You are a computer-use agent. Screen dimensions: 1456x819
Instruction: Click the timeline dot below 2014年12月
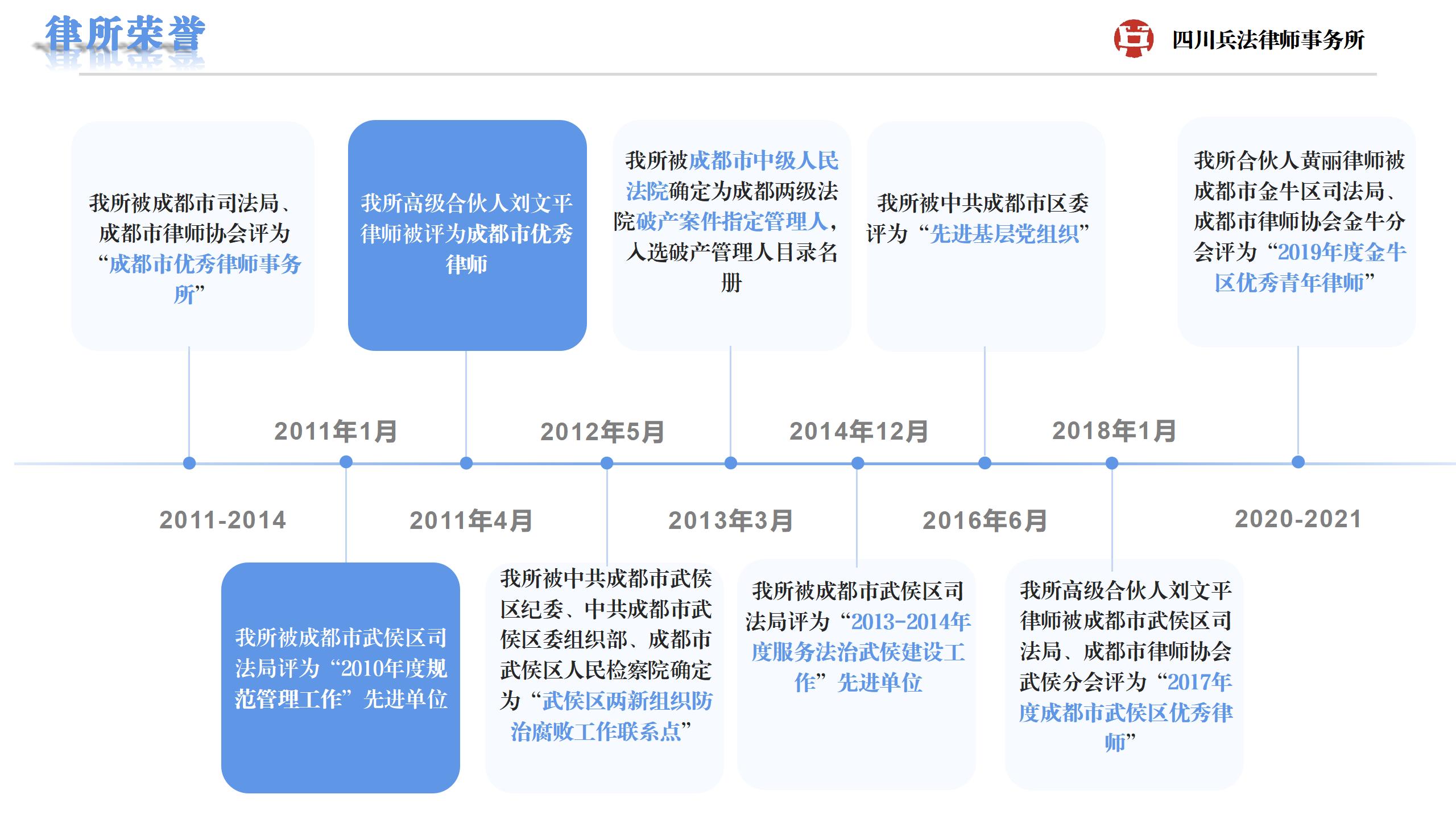(x=858, y=463)
